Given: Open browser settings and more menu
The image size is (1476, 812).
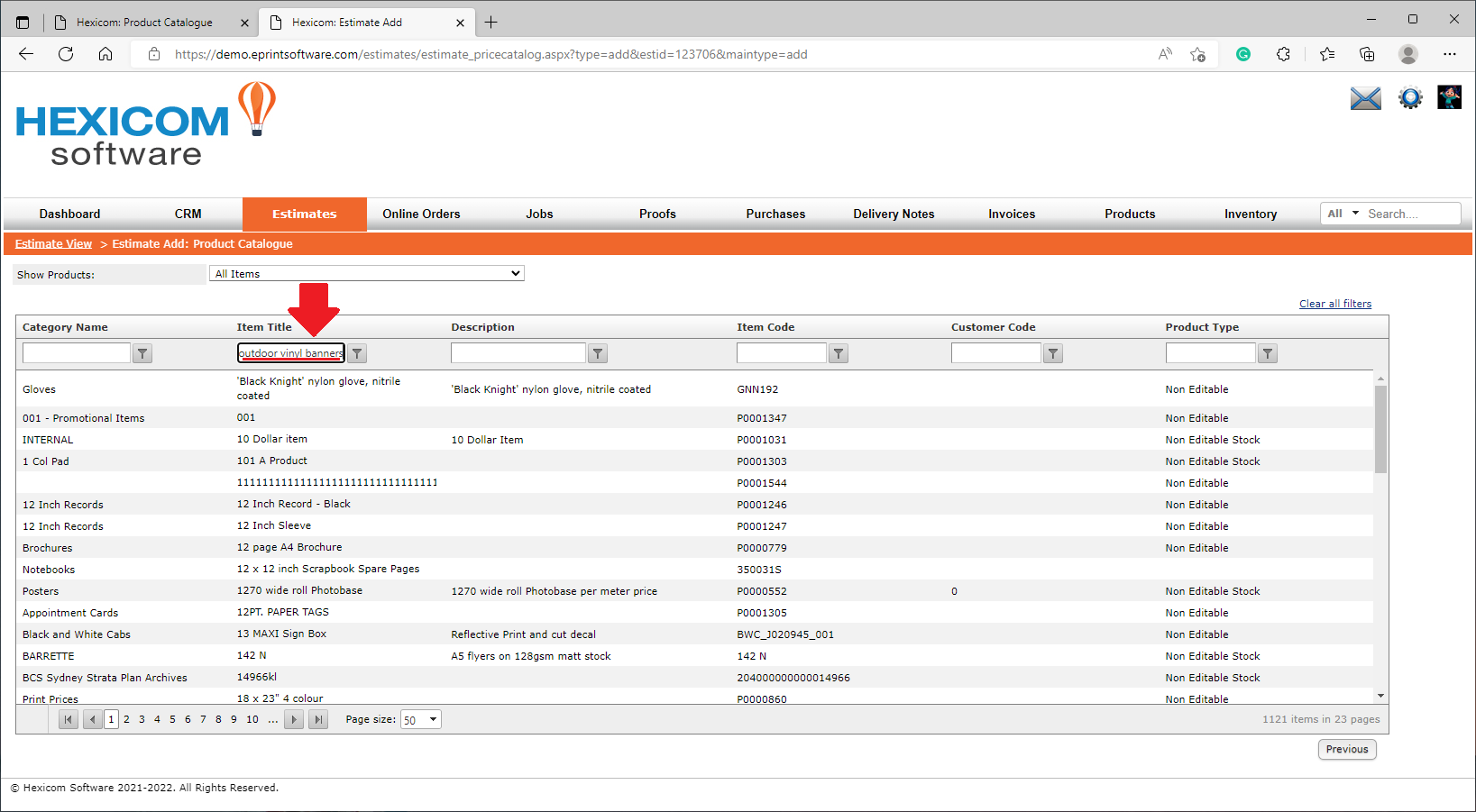Looking at the screenshot, I should pos(1450,54).
